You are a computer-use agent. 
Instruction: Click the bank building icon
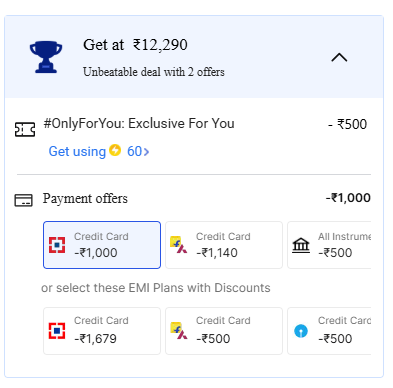tap(301, 246)
